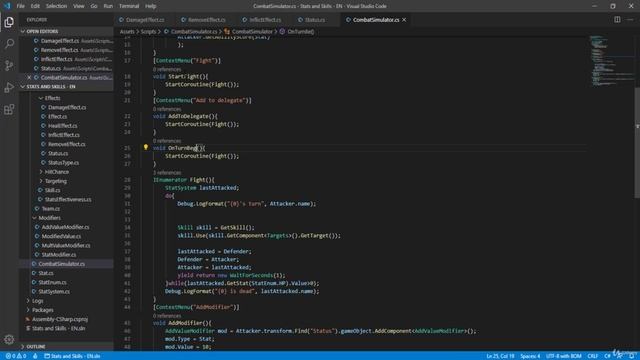Open DamageEffect.cs in Effects folder
The width and height of the screenshot is (640, 360).
click(67, 107)
